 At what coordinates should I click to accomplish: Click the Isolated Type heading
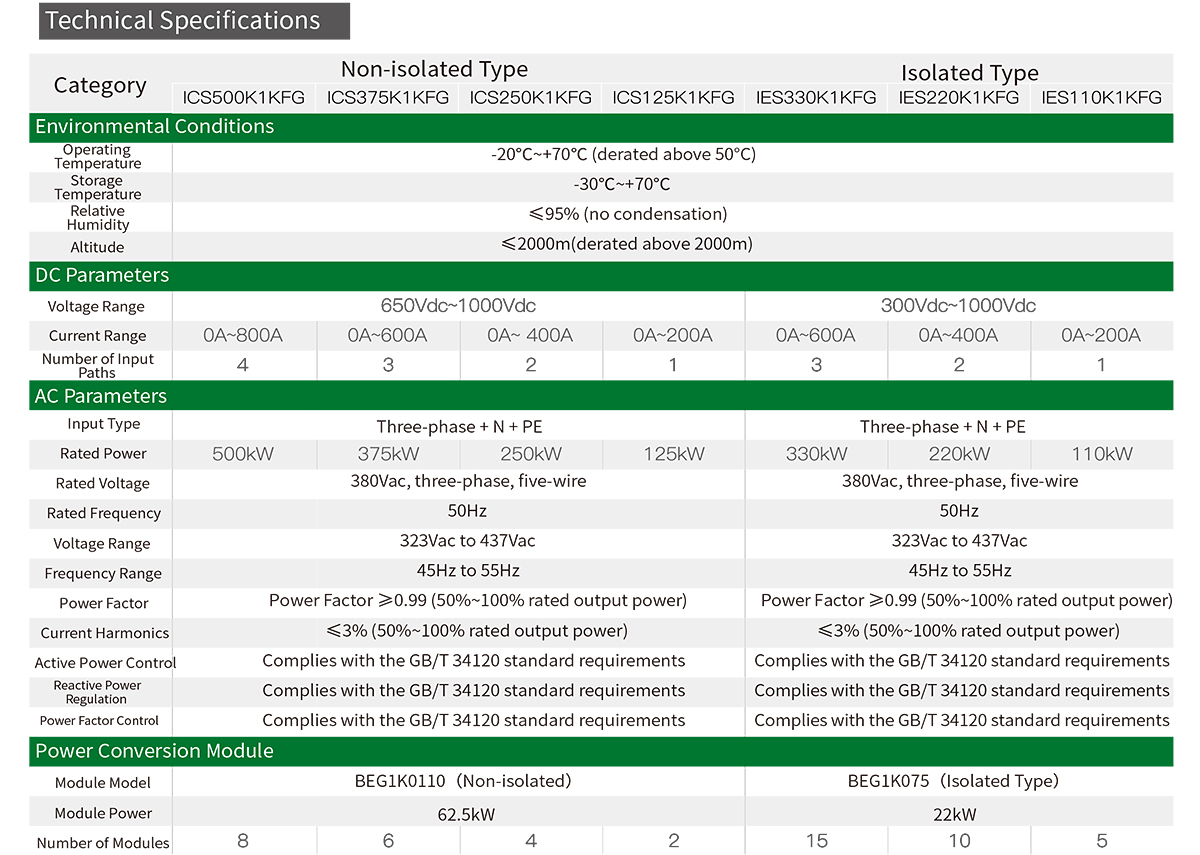click(969, 73)
